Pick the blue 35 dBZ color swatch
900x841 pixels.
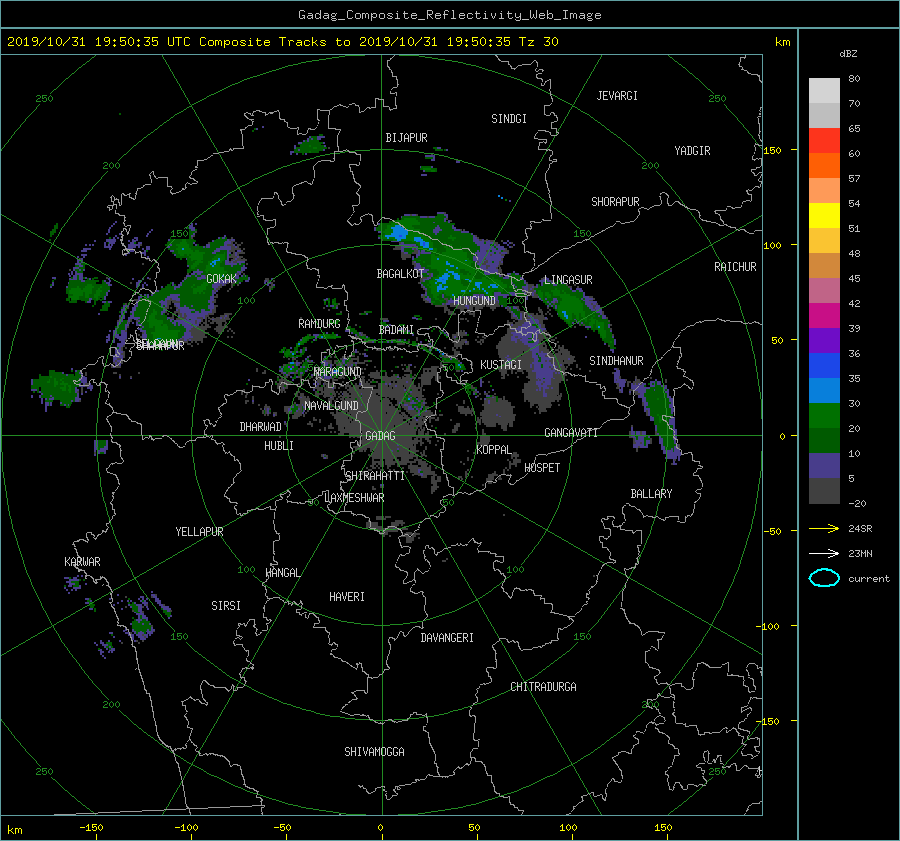point(824,365)
